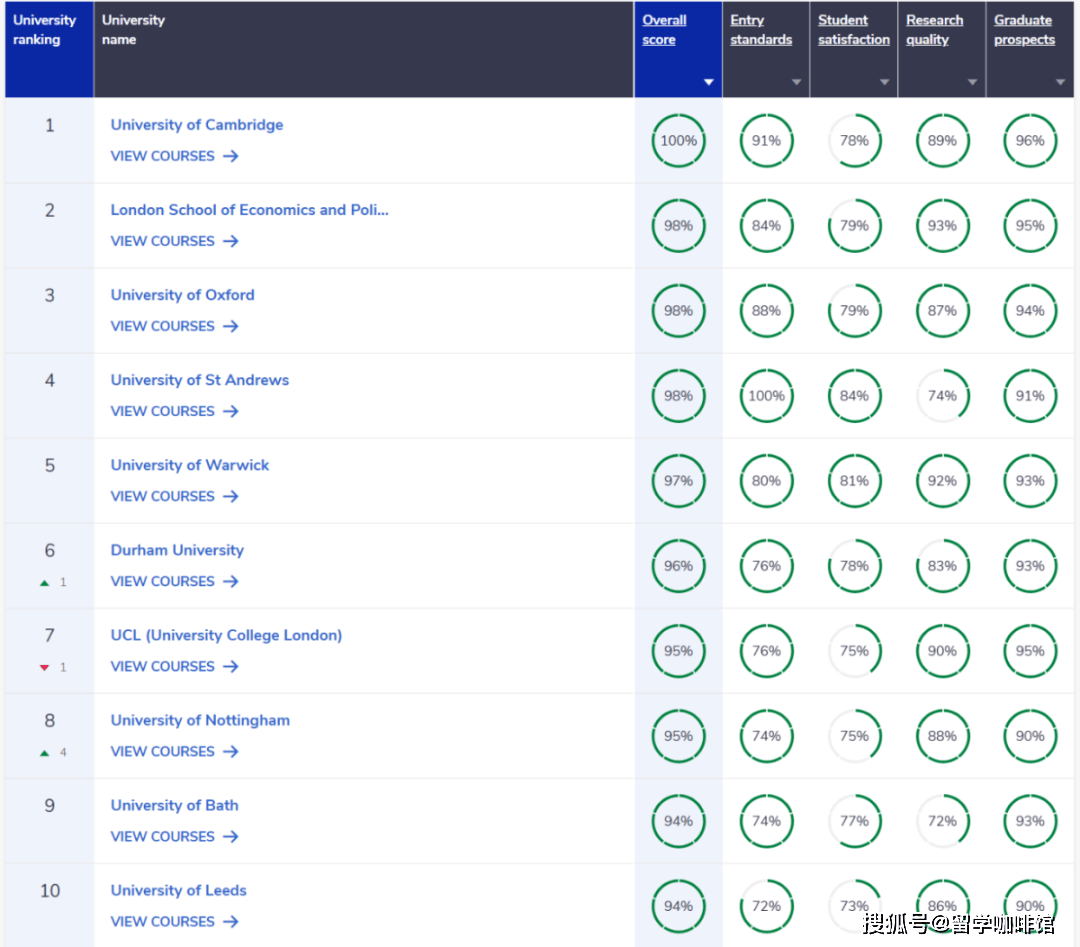
Task: Click the green up arrow under rank 8
Action: 45,753
